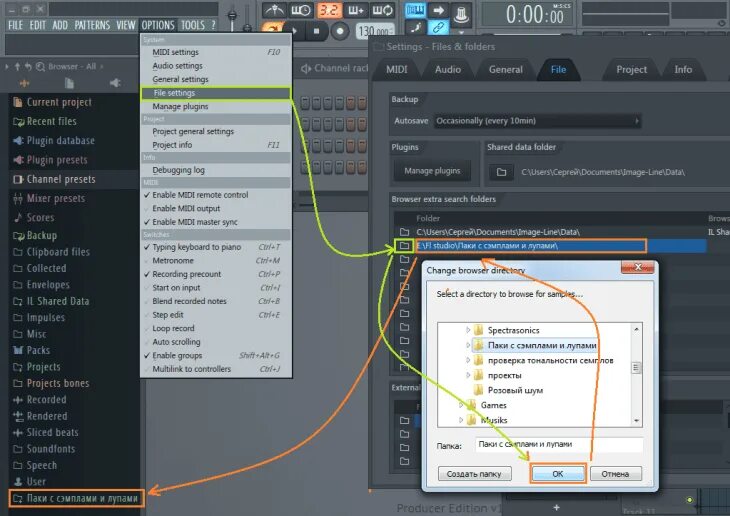Click the multilink to controllers knob icon
The width and height of the screenshot is (730, 516).
[x=461, y=14]
